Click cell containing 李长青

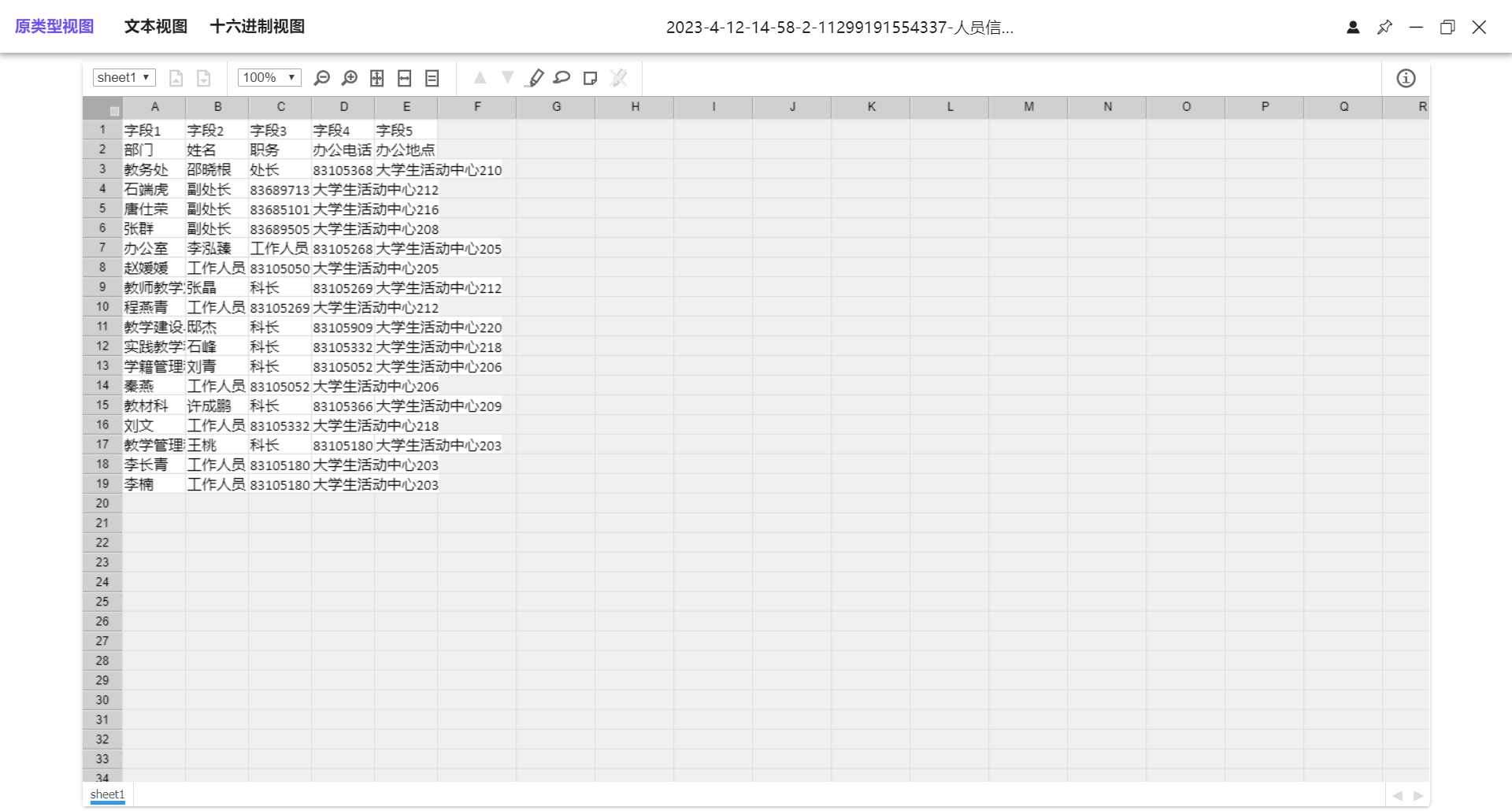pos(154,465)
